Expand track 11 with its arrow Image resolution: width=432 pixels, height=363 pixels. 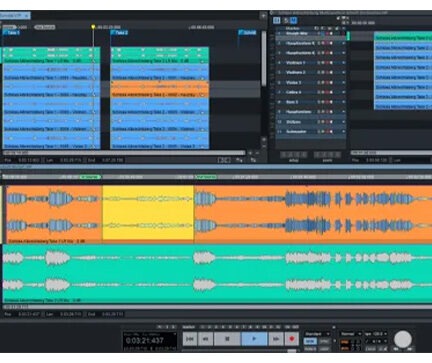click(343, 132)
